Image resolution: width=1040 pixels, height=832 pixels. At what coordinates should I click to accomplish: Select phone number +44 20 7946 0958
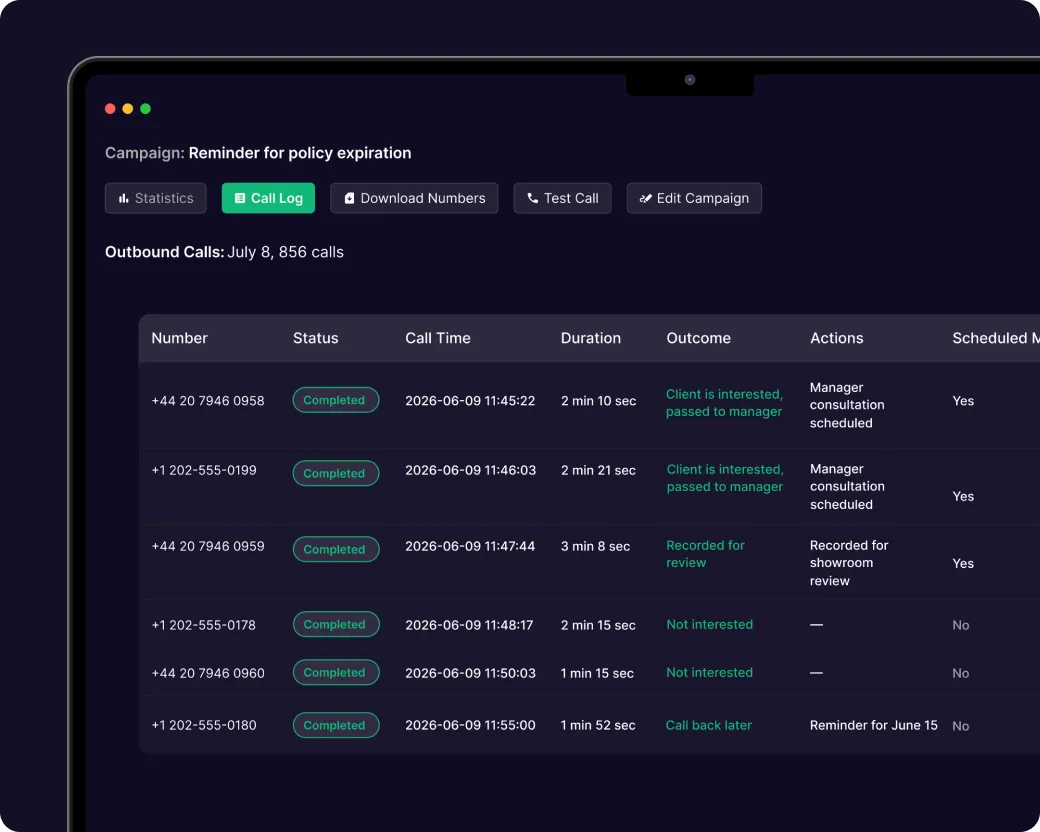pyautogui.click(x=208, y=401)
